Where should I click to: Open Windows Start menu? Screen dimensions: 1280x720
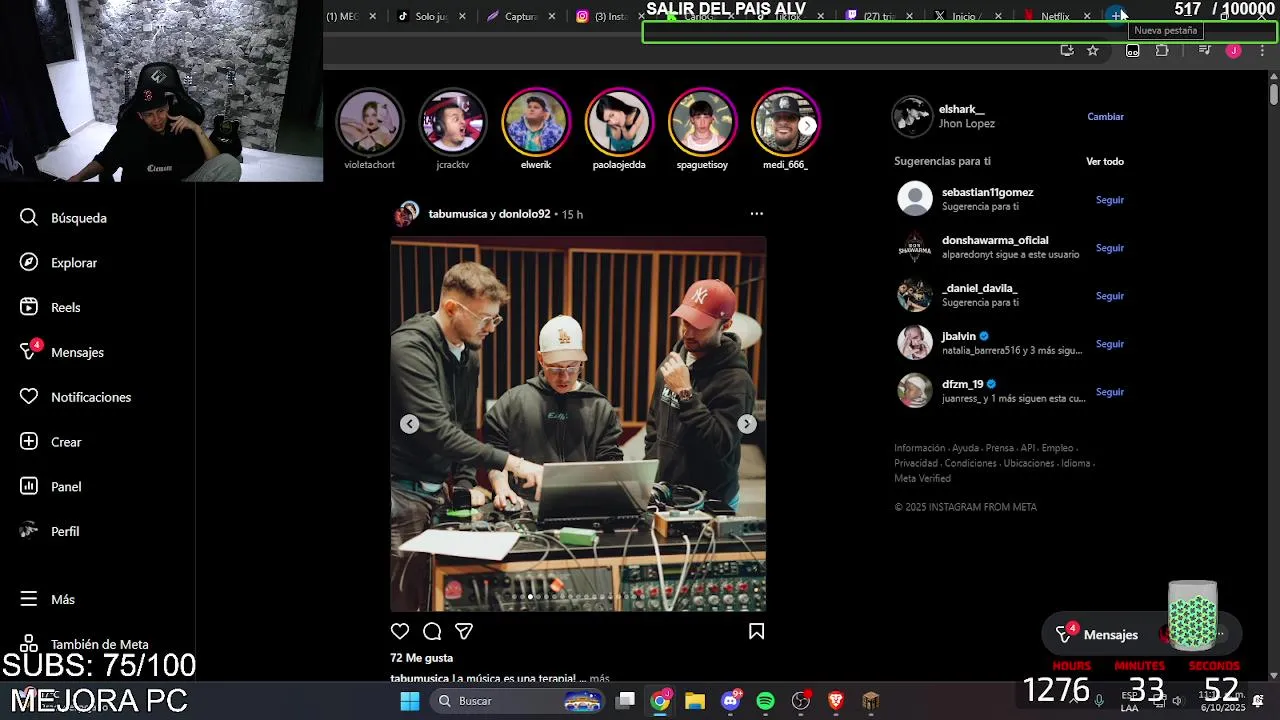click(409, 701)
